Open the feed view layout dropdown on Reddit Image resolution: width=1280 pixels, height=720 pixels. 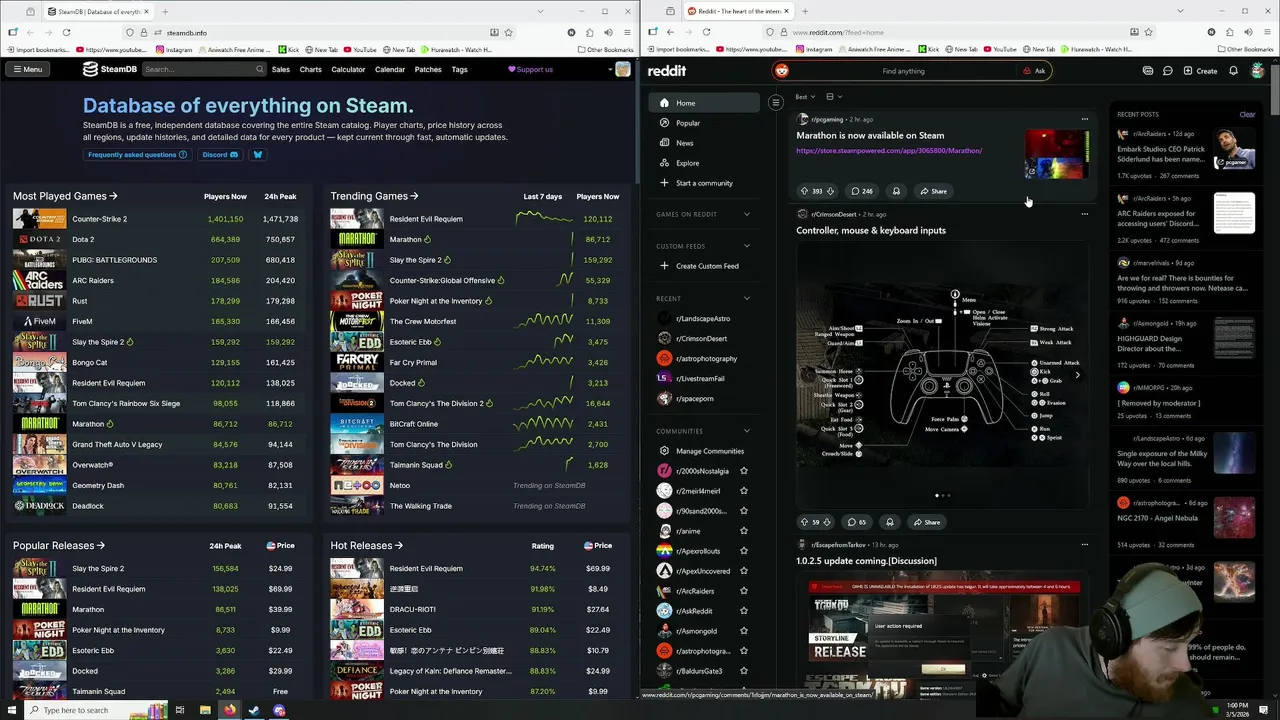click(x=833, y=97)
